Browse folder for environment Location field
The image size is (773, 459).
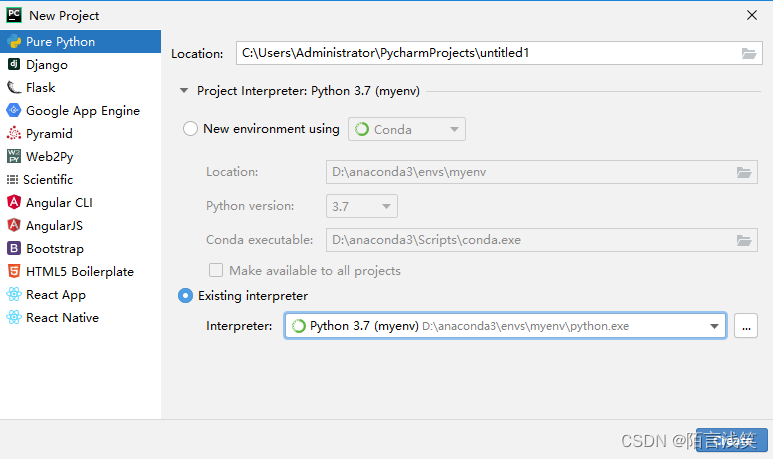[x=744, y=172]
